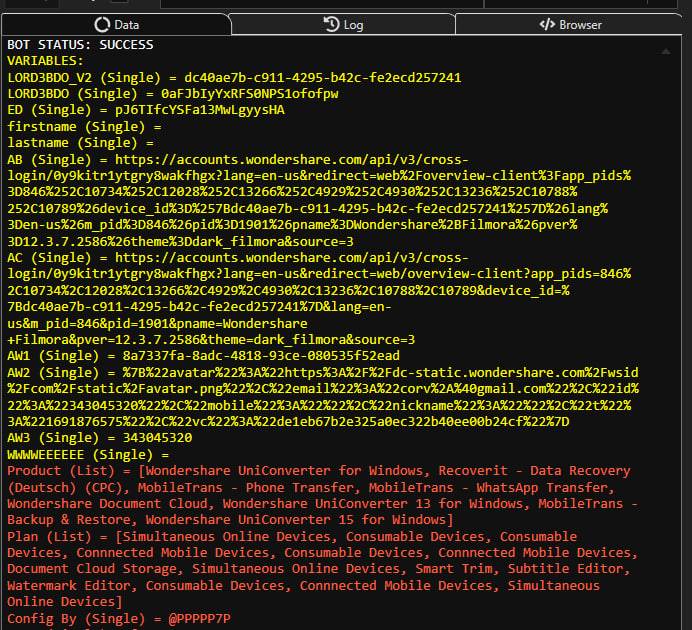Click the scrollbar up arrow
Viewport: 692px width, 630px height.
pyautogui.click(x=666, y=52)
